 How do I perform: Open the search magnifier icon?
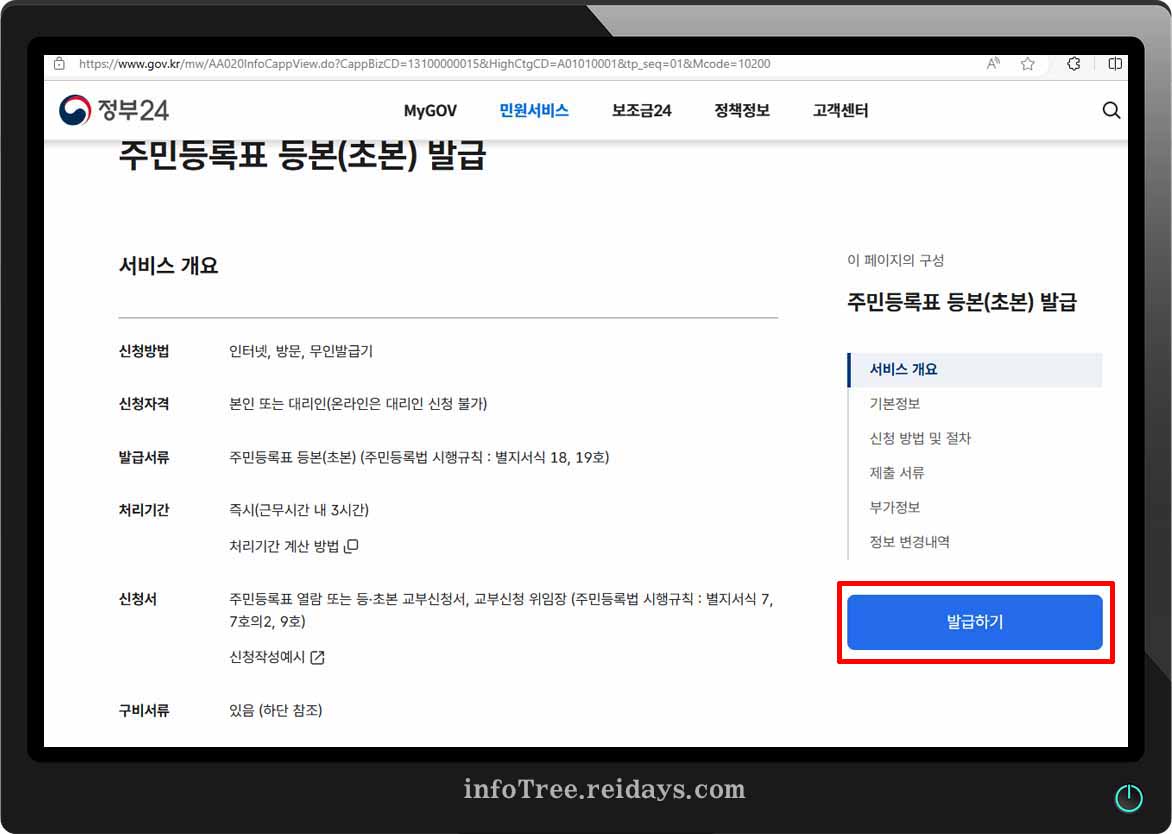pyautogui.click(x=1111, y=110)
